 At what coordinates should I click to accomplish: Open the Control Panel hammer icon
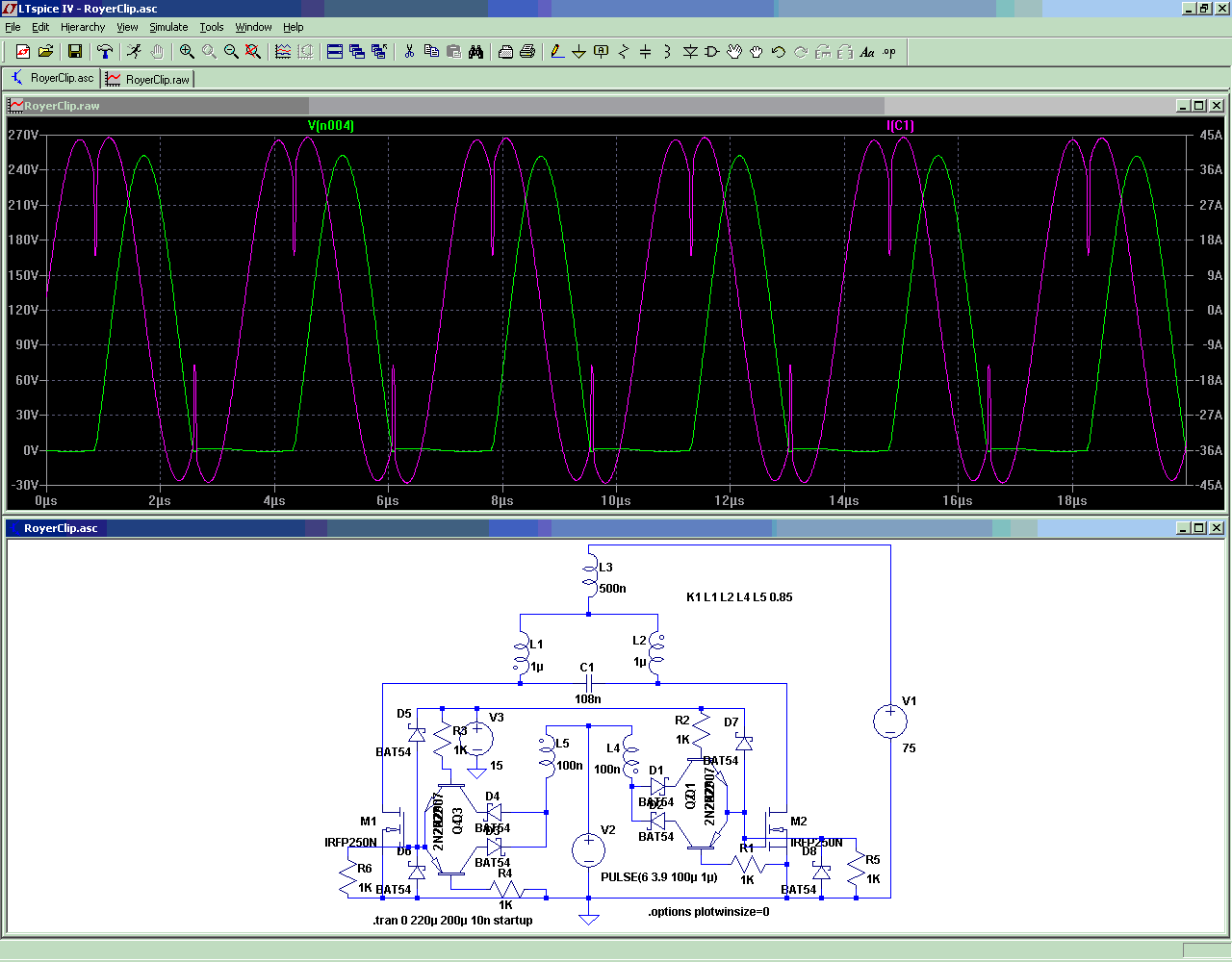tap(105, 52)
